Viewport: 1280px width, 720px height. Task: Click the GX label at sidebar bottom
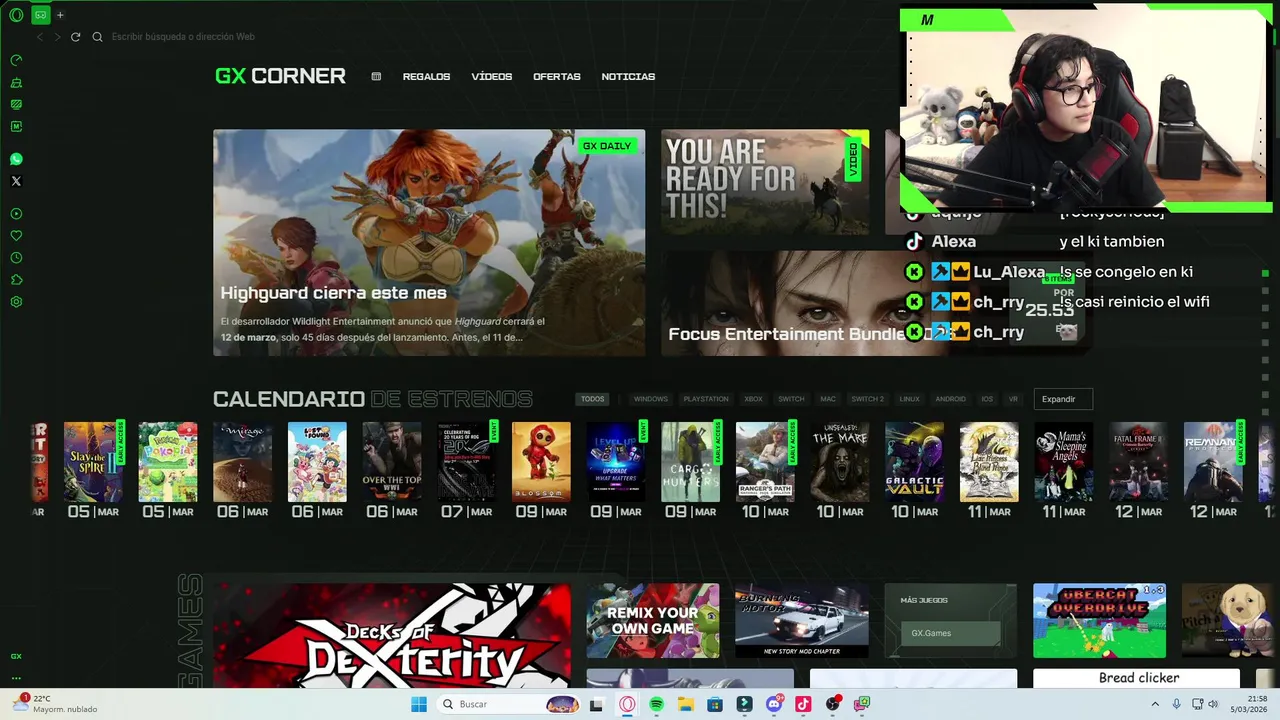(x=16, y=657)
